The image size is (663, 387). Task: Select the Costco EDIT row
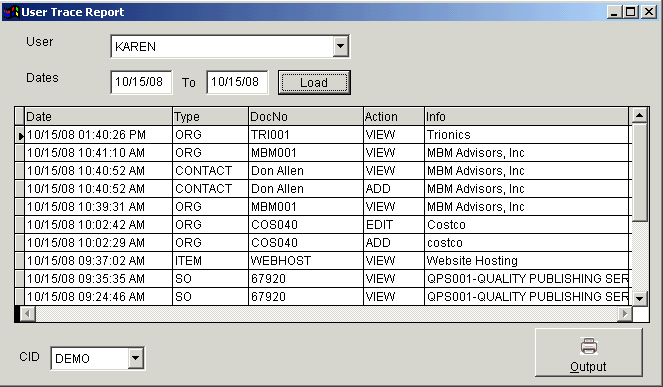pyautogui.click(x=323, y=225)
